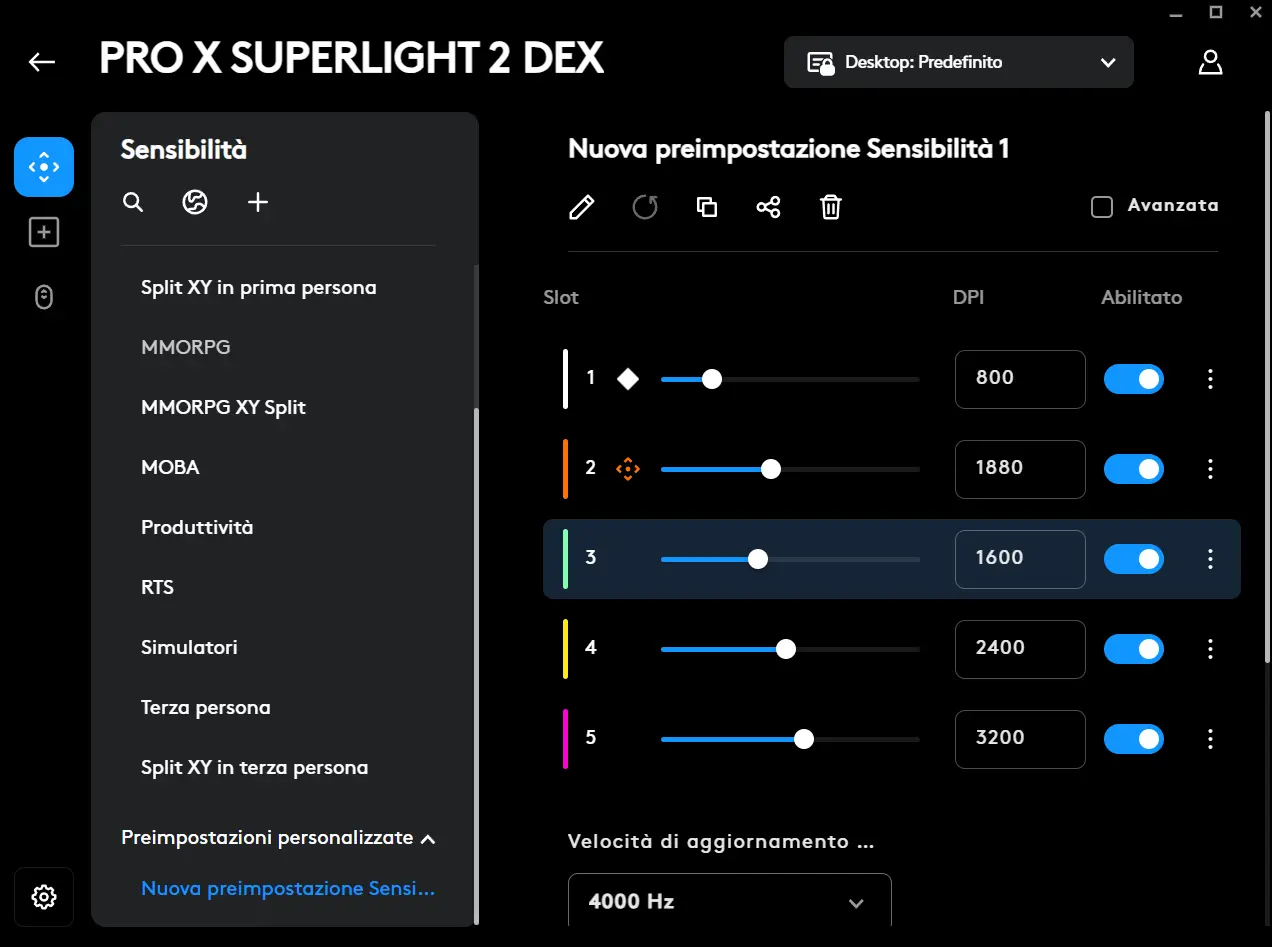Click the preset list scrollbar
Screen dimensions: 1272x947
point(476,665)
